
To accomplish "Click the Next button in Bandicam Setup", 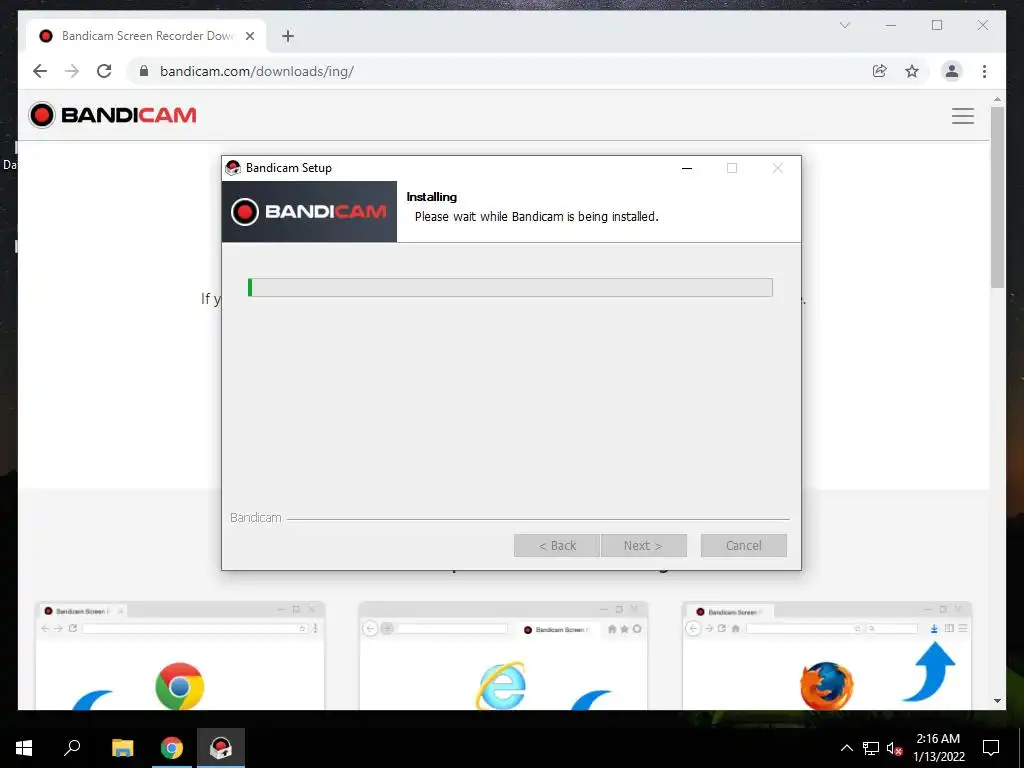I will 643,545.
